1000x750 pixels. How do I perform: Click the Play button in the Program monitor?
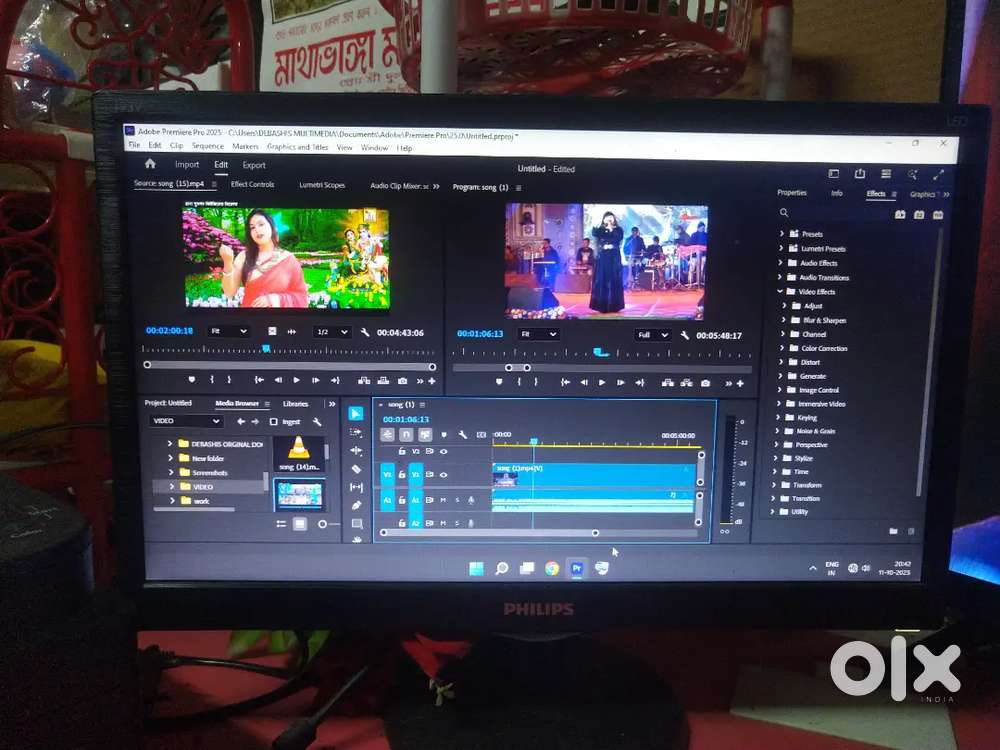pyautogui.click(x=602, y=383)
